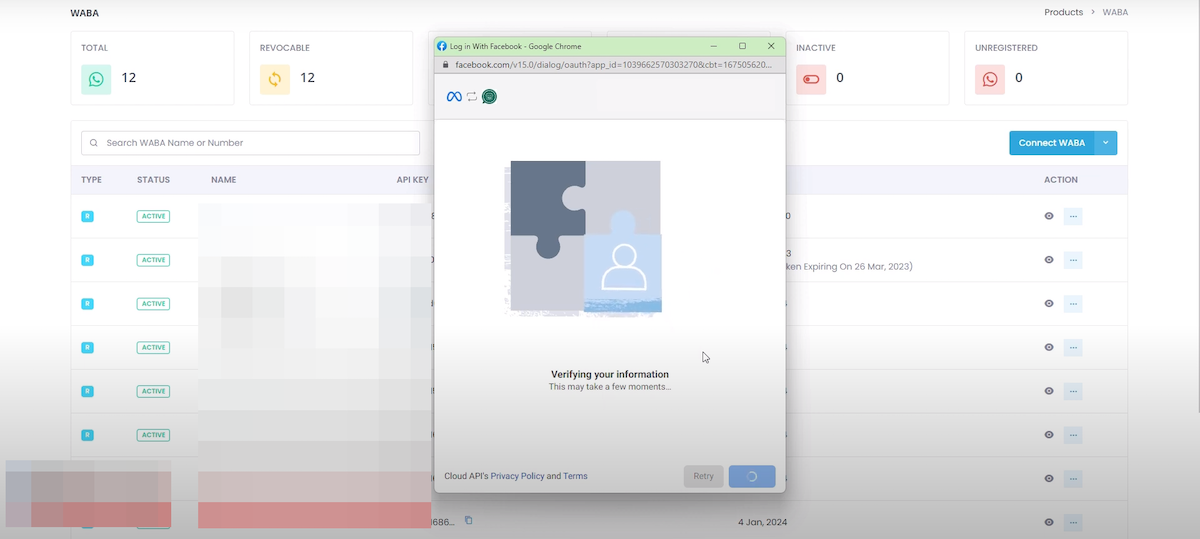The image size is (1200, 539).
Task: Sort by NAME column header
Action: pos(223,180)
